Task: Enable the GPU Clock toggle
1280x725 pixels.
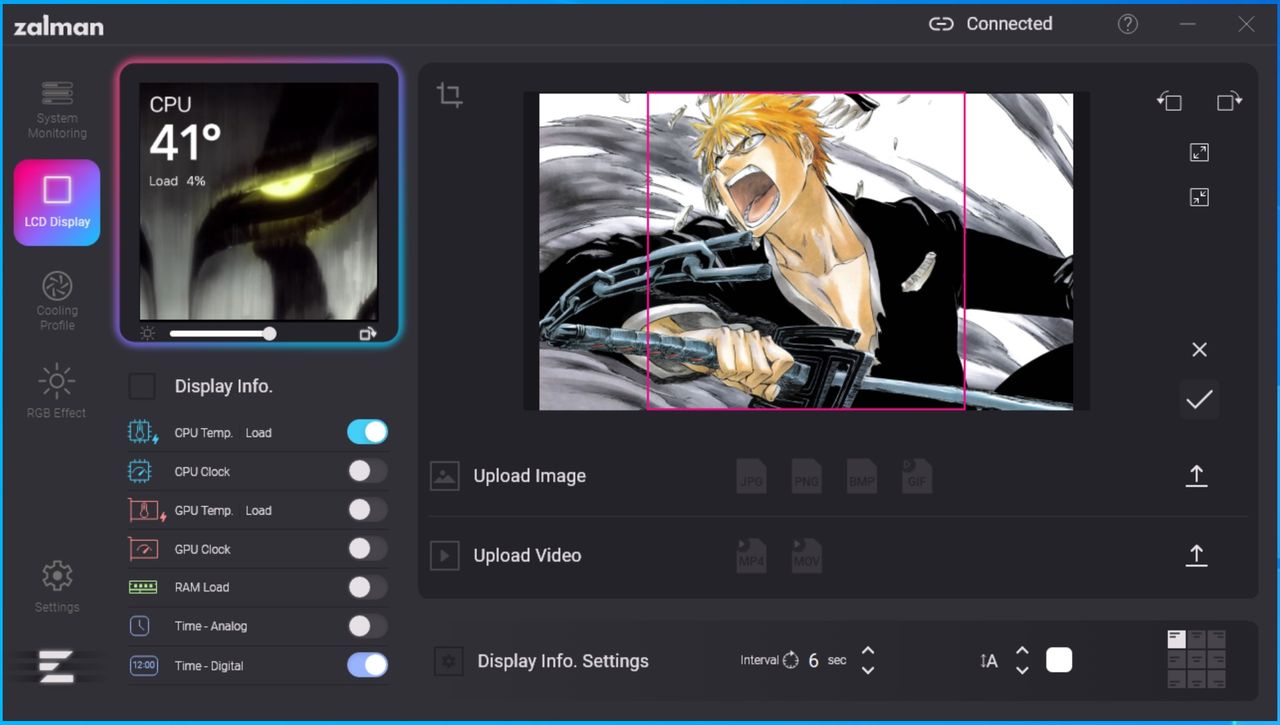Action: [x=367, y=549]
